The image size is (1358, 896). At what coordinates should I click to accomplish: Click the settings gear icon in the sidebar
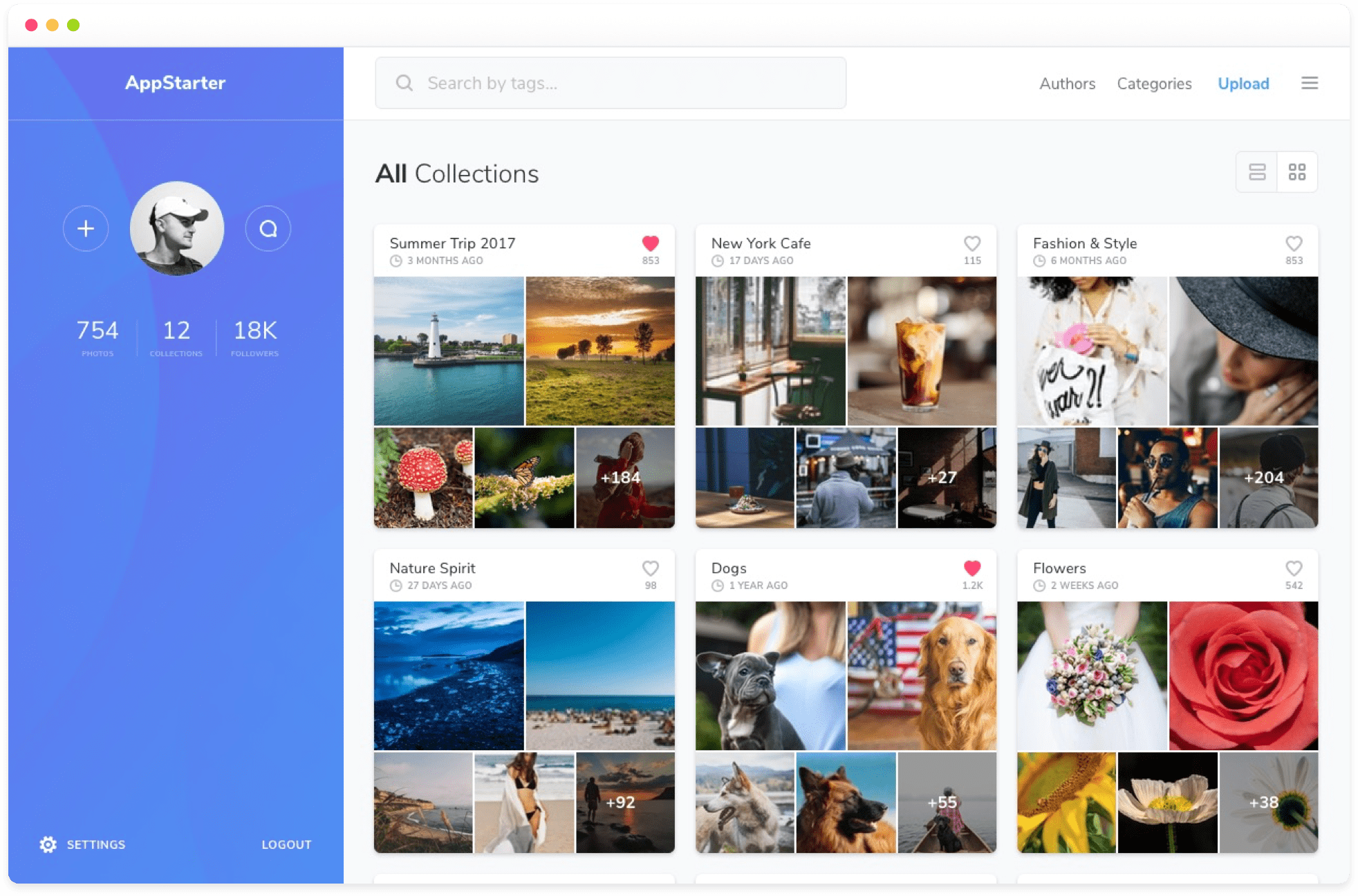click(x=47, y=844)
